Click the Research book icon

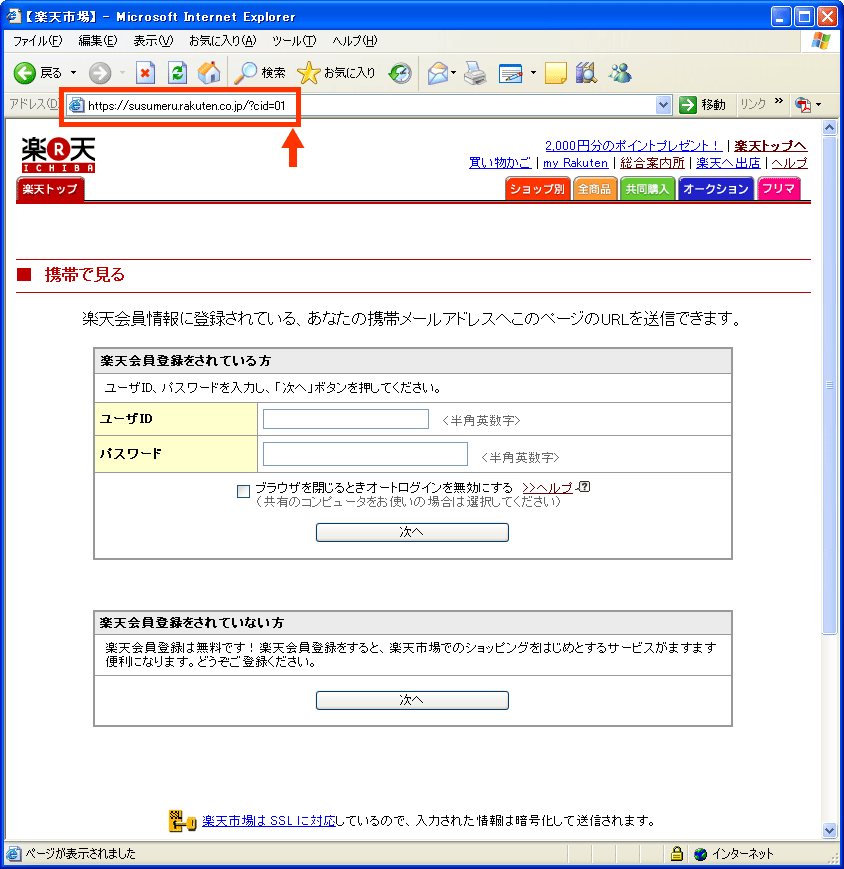(586, 73)
